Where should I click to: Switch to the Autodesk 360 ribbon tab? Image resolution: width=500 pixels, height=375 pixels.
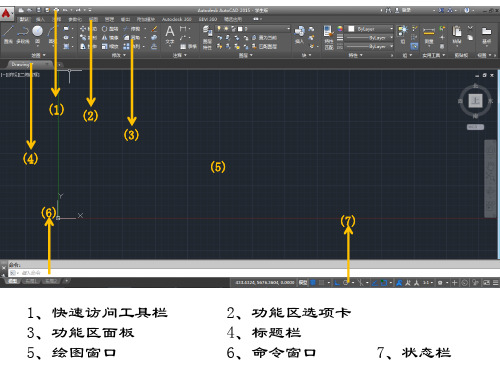click(x=177, y=19)
